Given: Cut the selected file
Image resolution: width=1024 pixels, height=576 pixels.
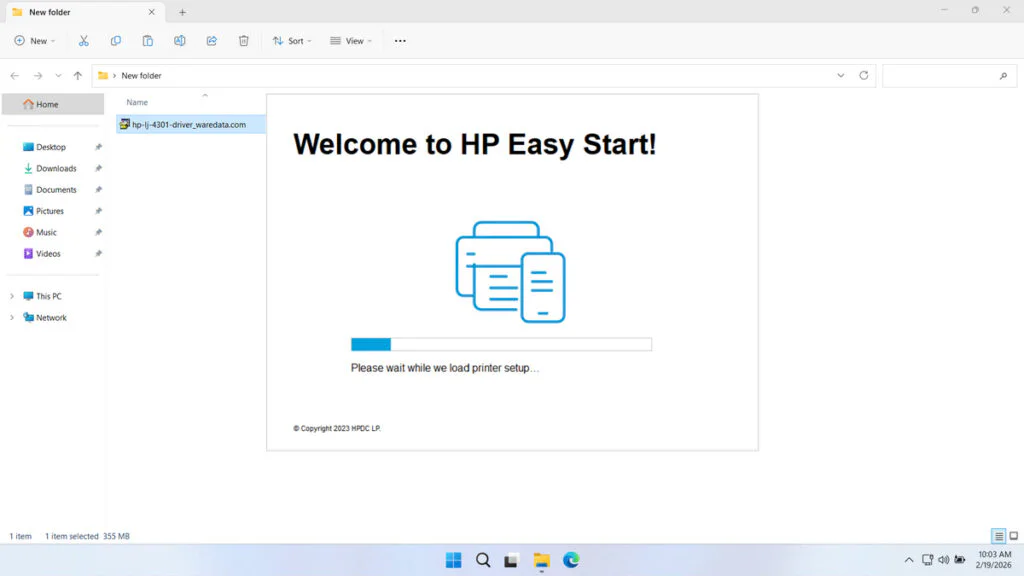Looking at the screenshot, I should 84,40.
